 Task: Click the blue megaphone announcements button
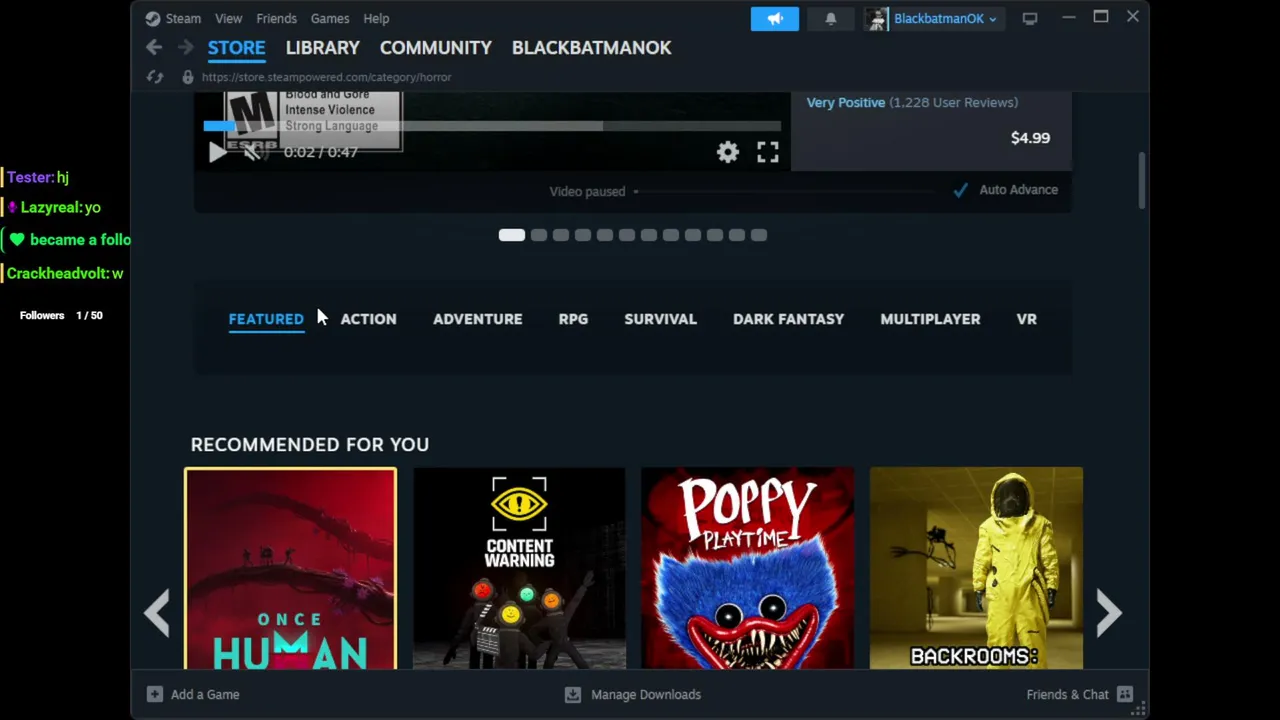tap(775, 18)
